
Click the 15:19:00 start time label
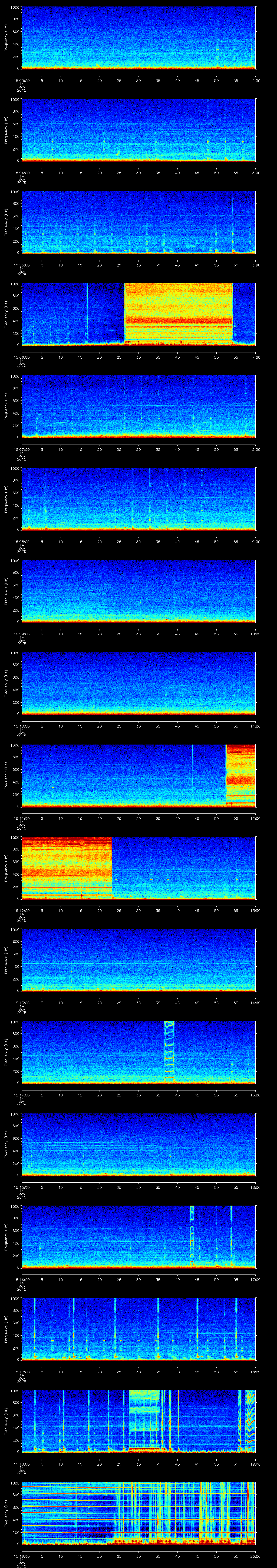pos(21,1556)
